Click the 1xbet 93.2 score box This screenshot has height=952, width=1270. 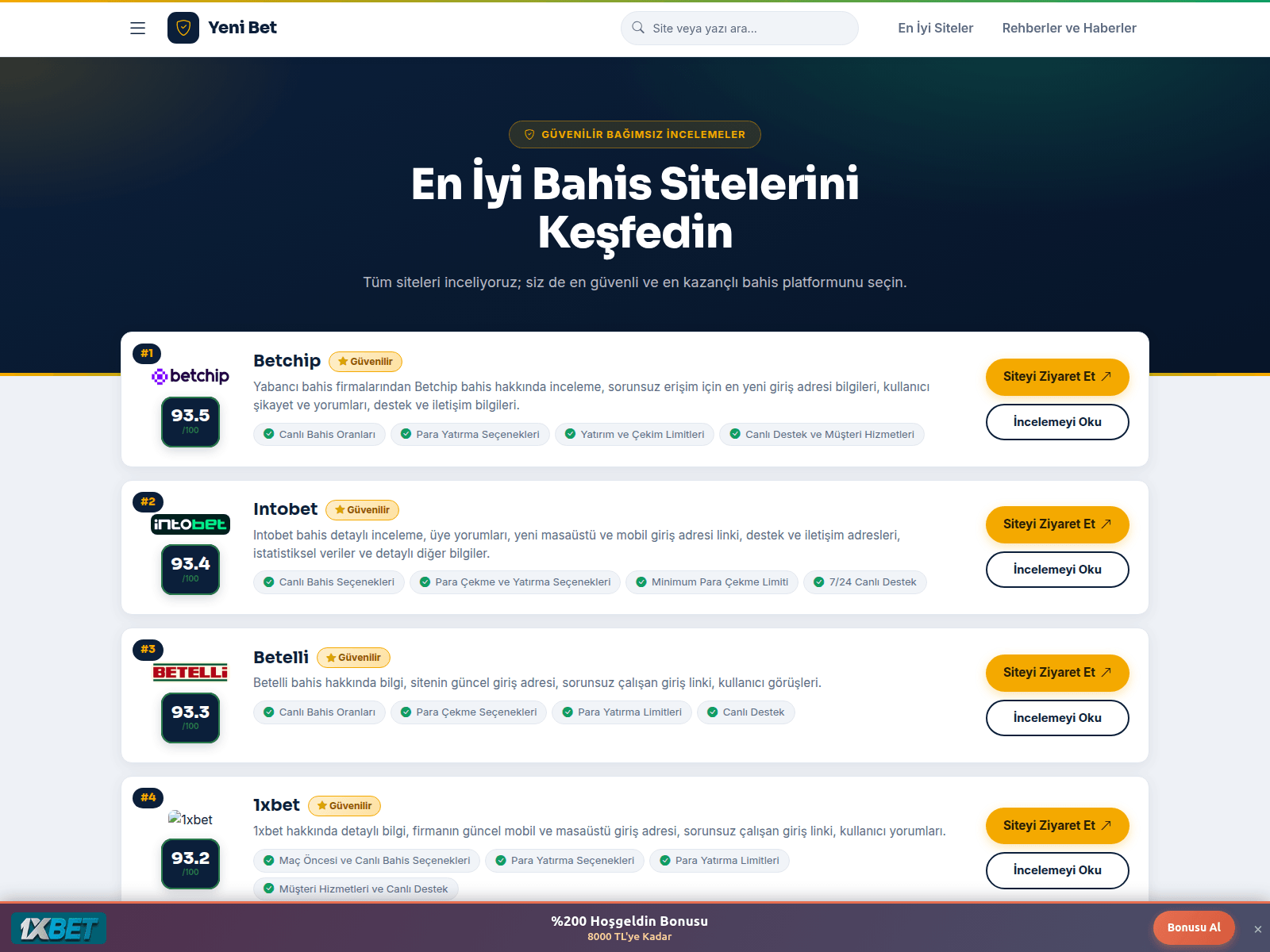[x=190, y=864]
